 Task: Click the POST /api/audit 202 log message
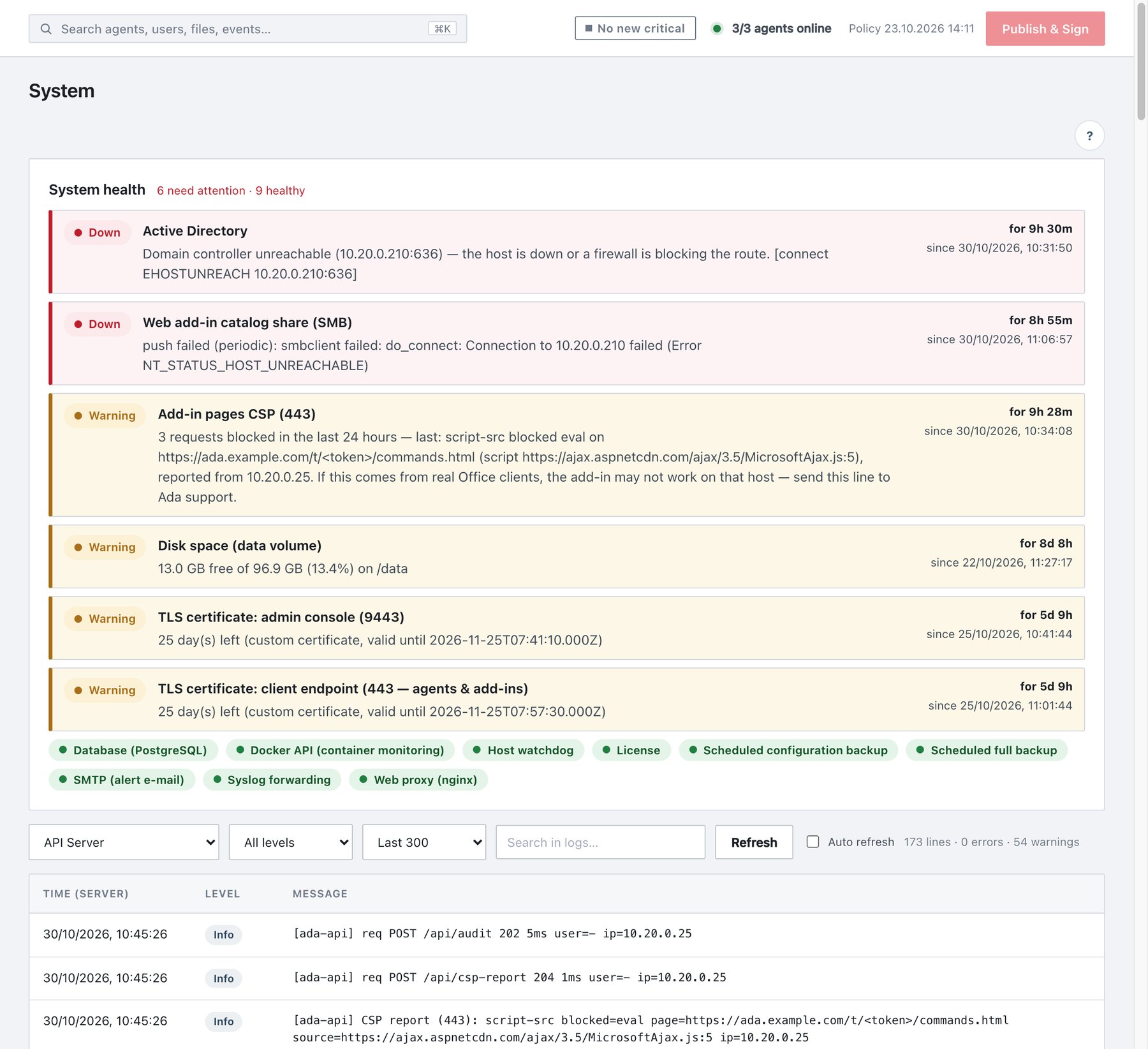(492, 934)
